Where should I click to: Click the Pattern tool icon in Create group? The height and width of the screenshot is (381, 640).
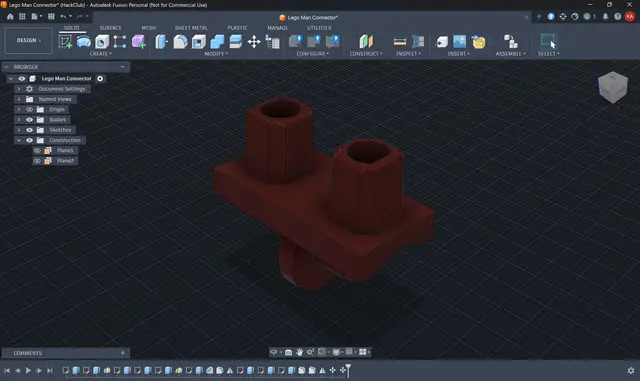(120, 42)
